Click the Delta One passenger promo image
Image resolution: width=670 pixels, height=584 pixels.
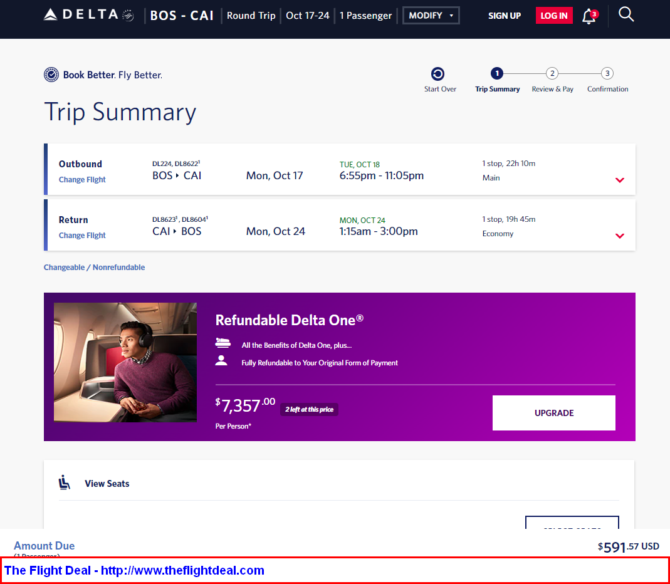[x=125, y=362]
